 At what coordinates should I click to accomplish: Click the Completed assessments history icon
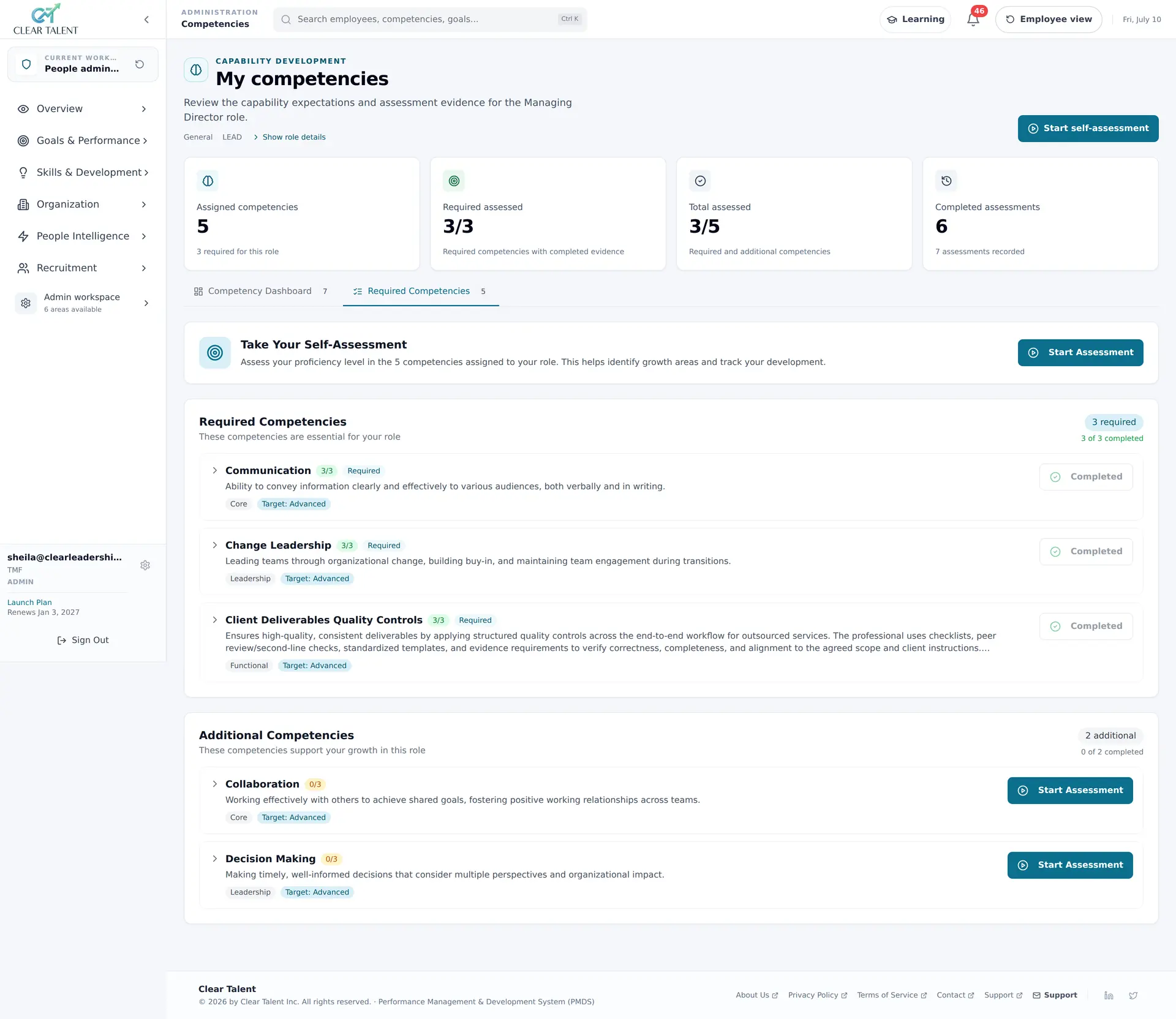pos(946,181)
